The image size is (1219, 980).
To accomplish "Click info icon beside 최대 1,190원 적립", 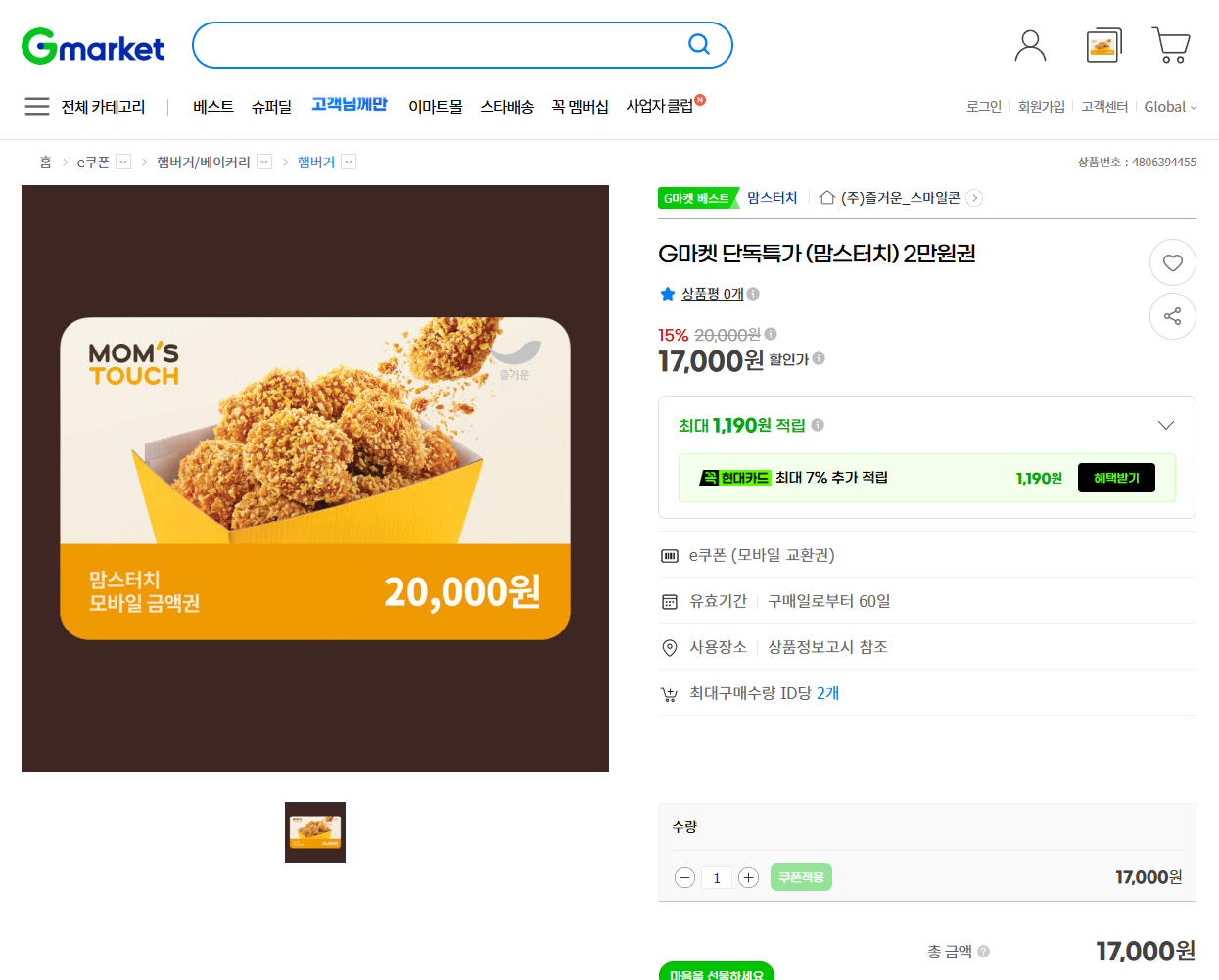I will (818, 425).
